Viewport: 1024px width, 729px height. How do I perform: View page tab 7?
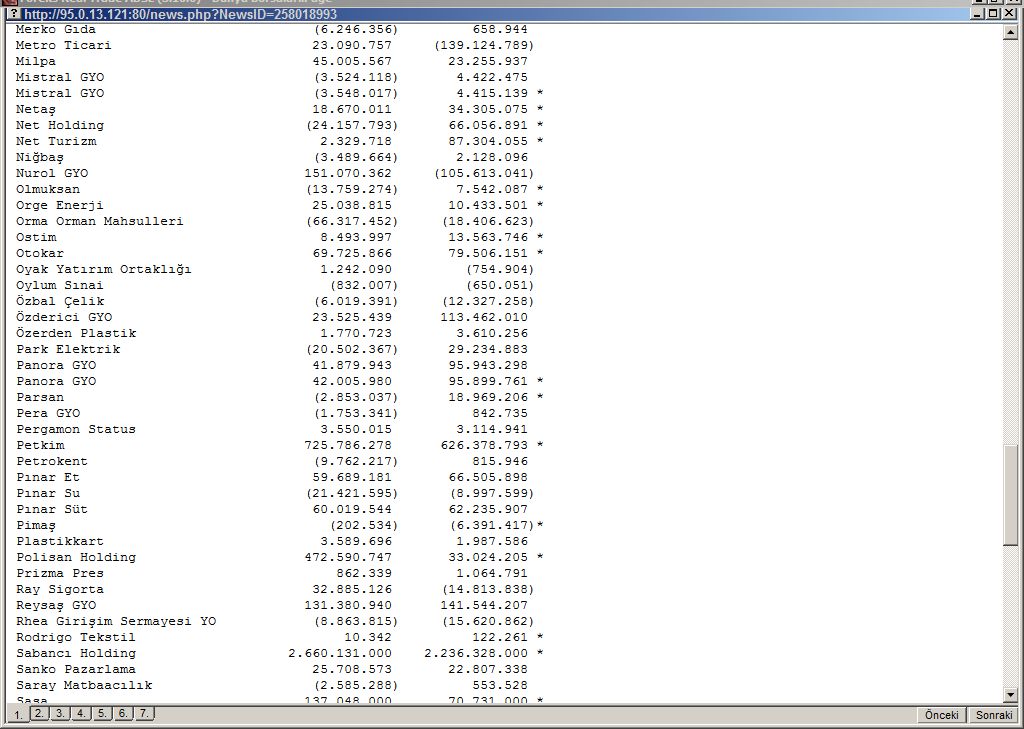[x=144, y=713]
